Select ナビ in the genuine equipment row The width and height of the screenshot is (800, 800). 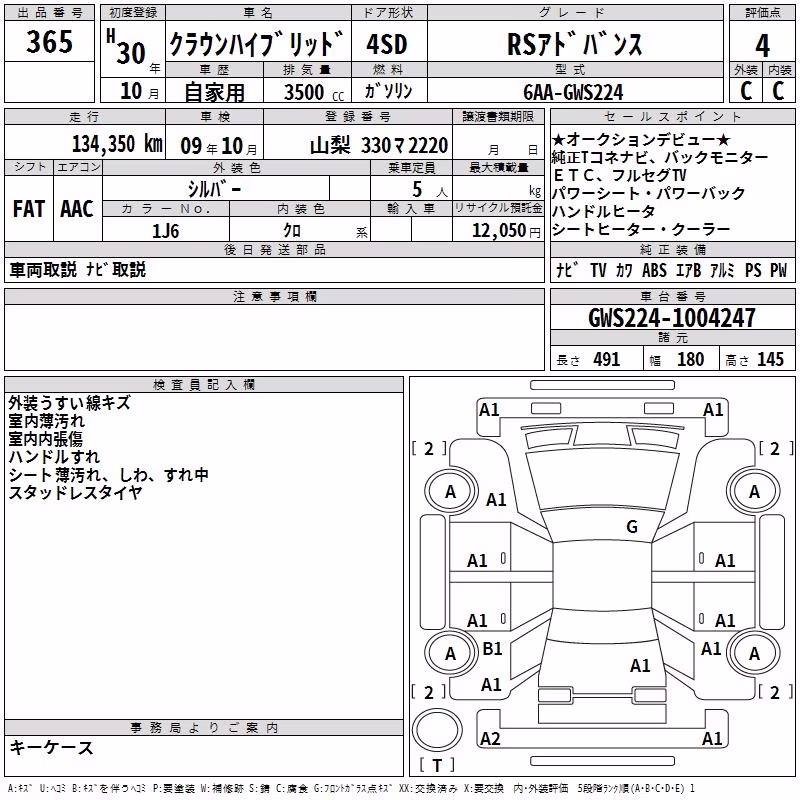pos(567,270)
